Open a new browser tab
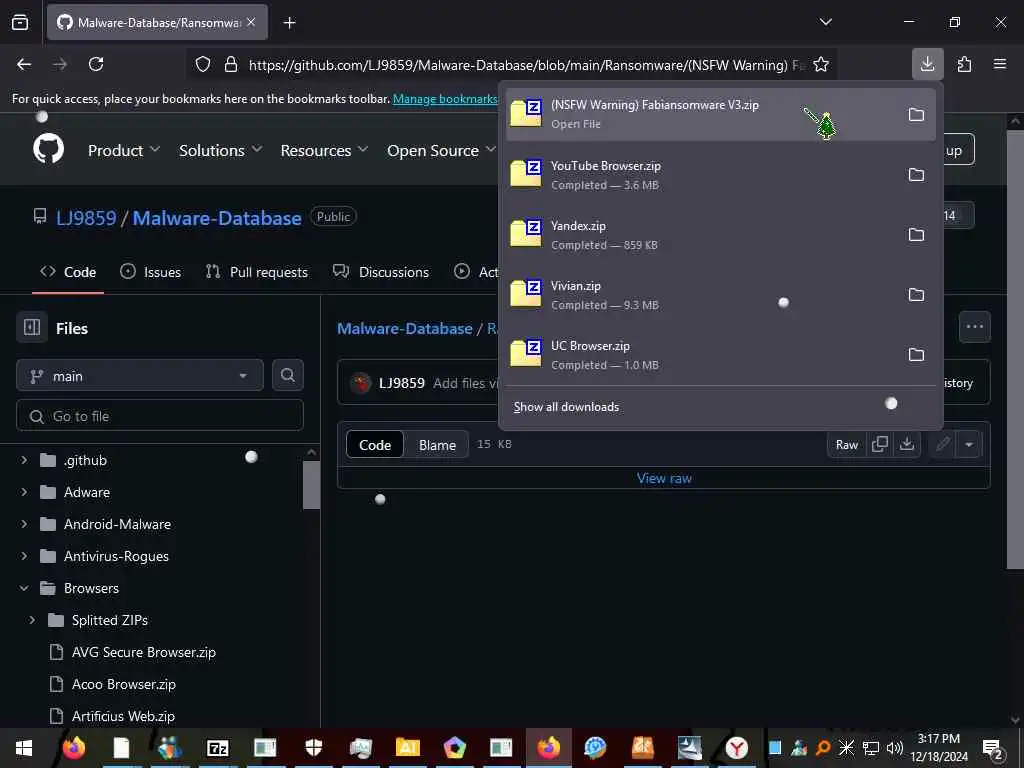1024x768 pixels. click(289, 23)
